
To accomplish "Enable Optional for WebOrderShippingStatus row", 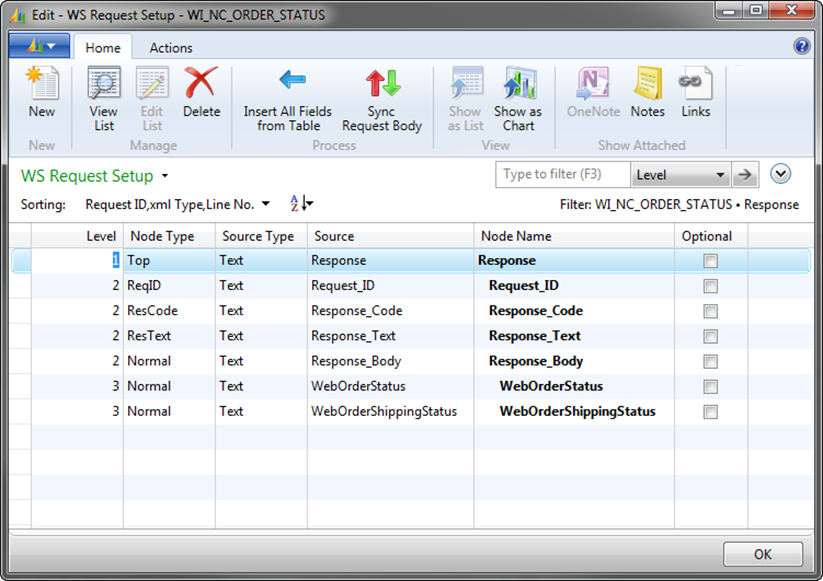I will pyautogui.click(x=710, y=412).
